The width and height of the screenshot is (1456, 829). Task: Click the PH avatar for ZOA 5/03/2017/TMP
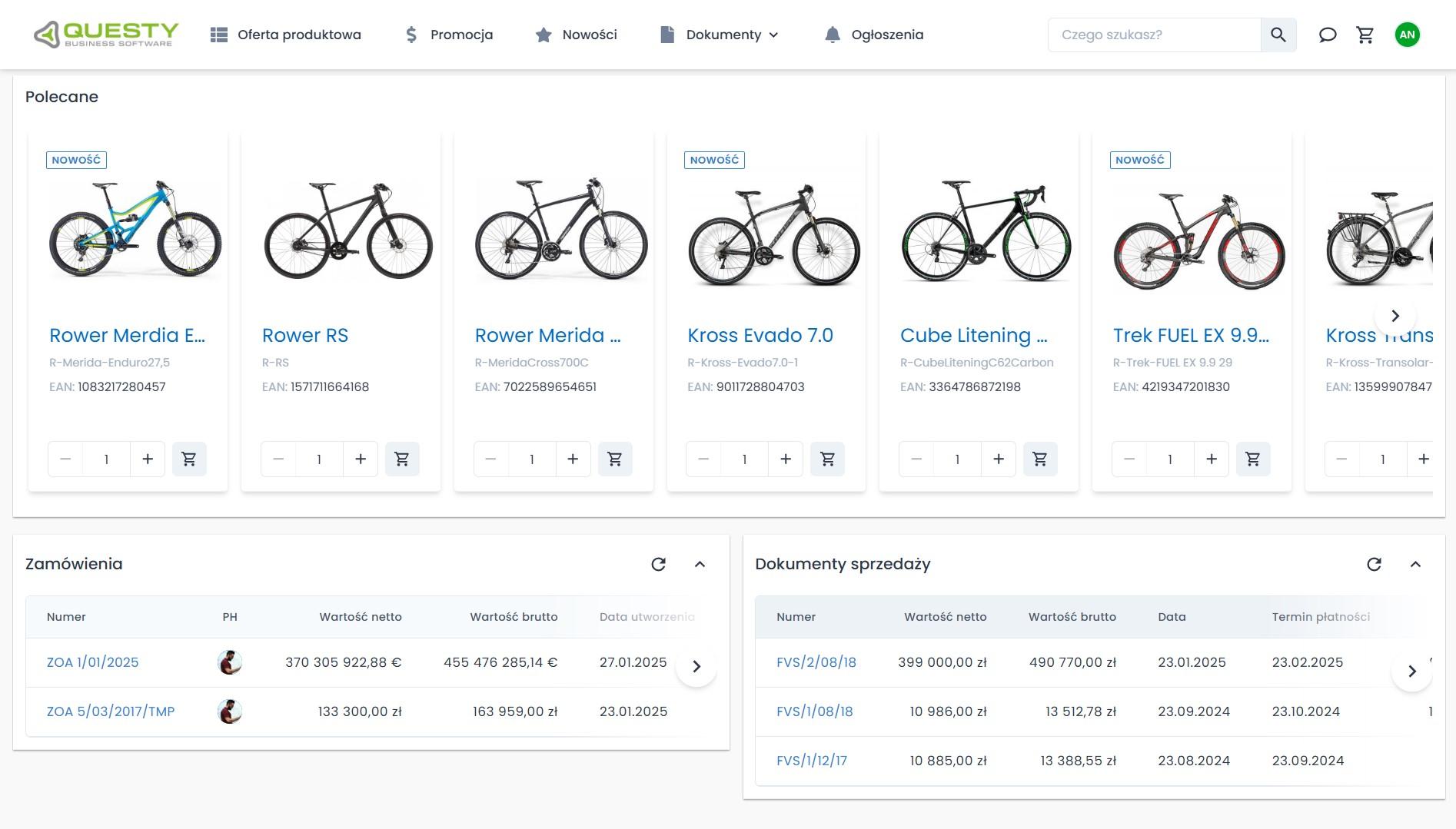230,711
